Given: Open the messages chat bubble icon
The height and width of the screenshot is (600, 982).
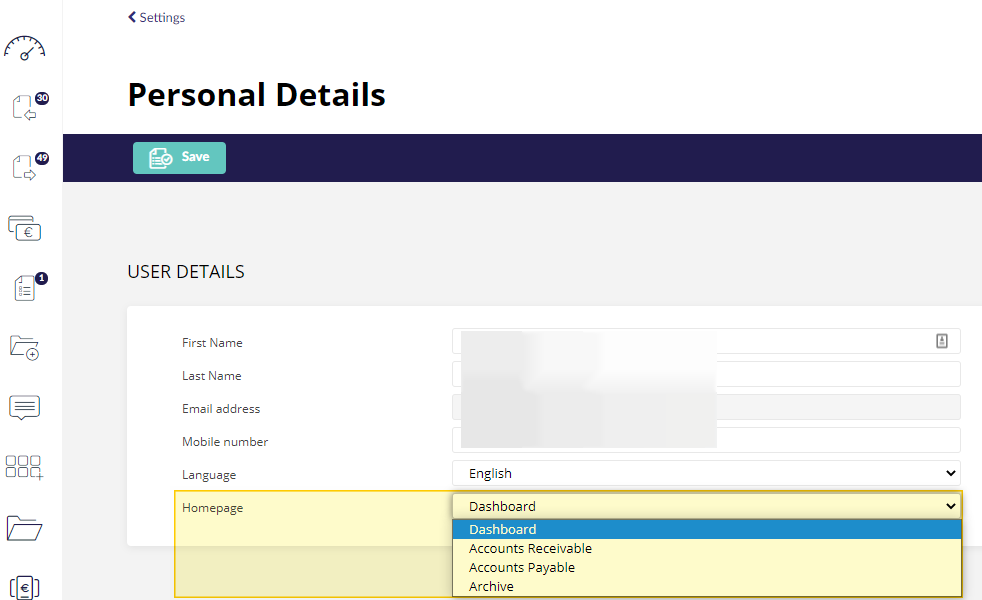Looking at the screenshot, I should [x=24, y=408].
